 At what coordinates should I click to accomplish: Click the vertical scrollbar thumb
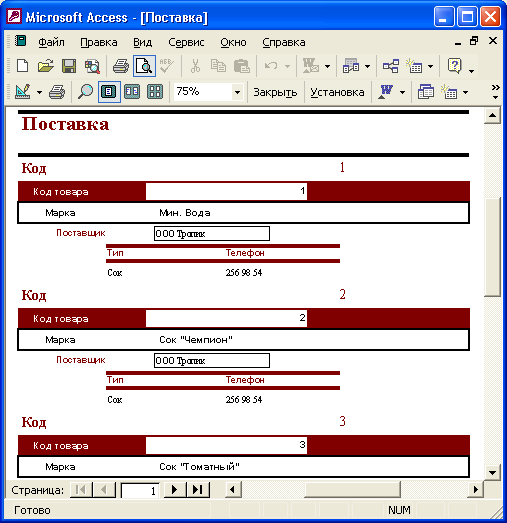coord(492,247)
